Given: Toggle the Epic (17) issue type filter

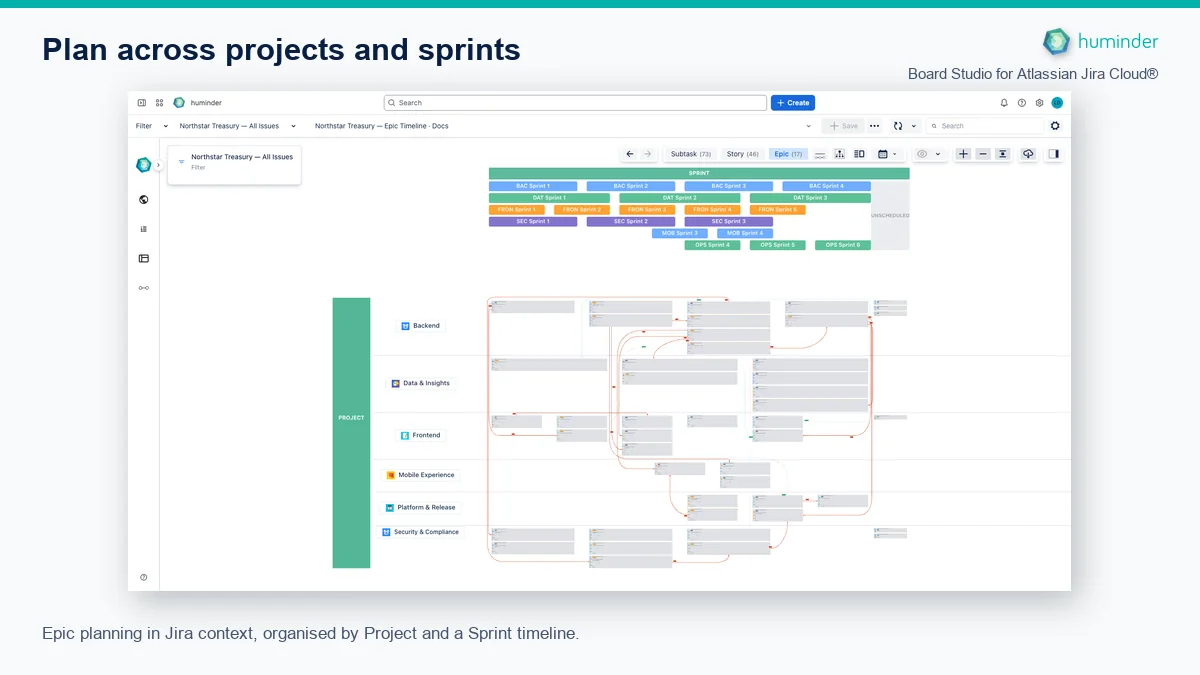Looking at the screenshot, I should (788, 154).
